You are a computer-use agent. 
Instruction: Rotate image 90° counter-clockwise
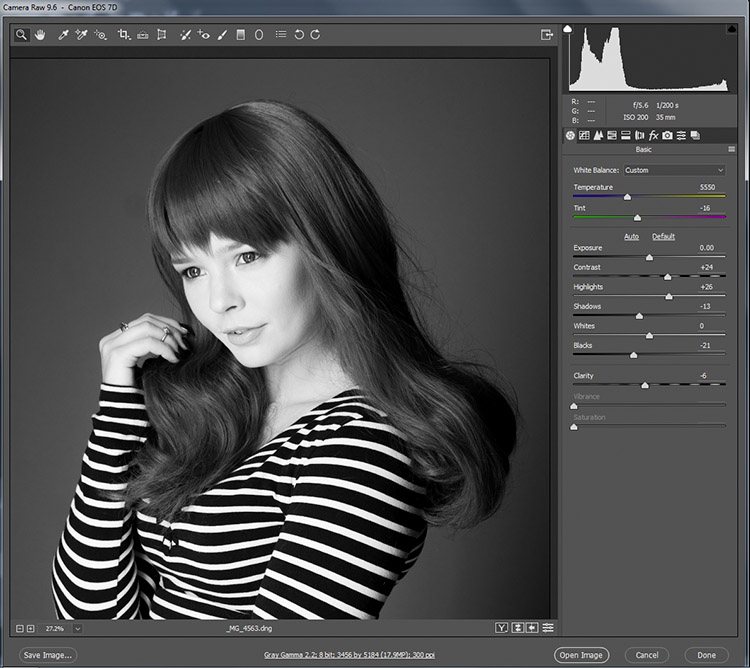tap(299, 34)
